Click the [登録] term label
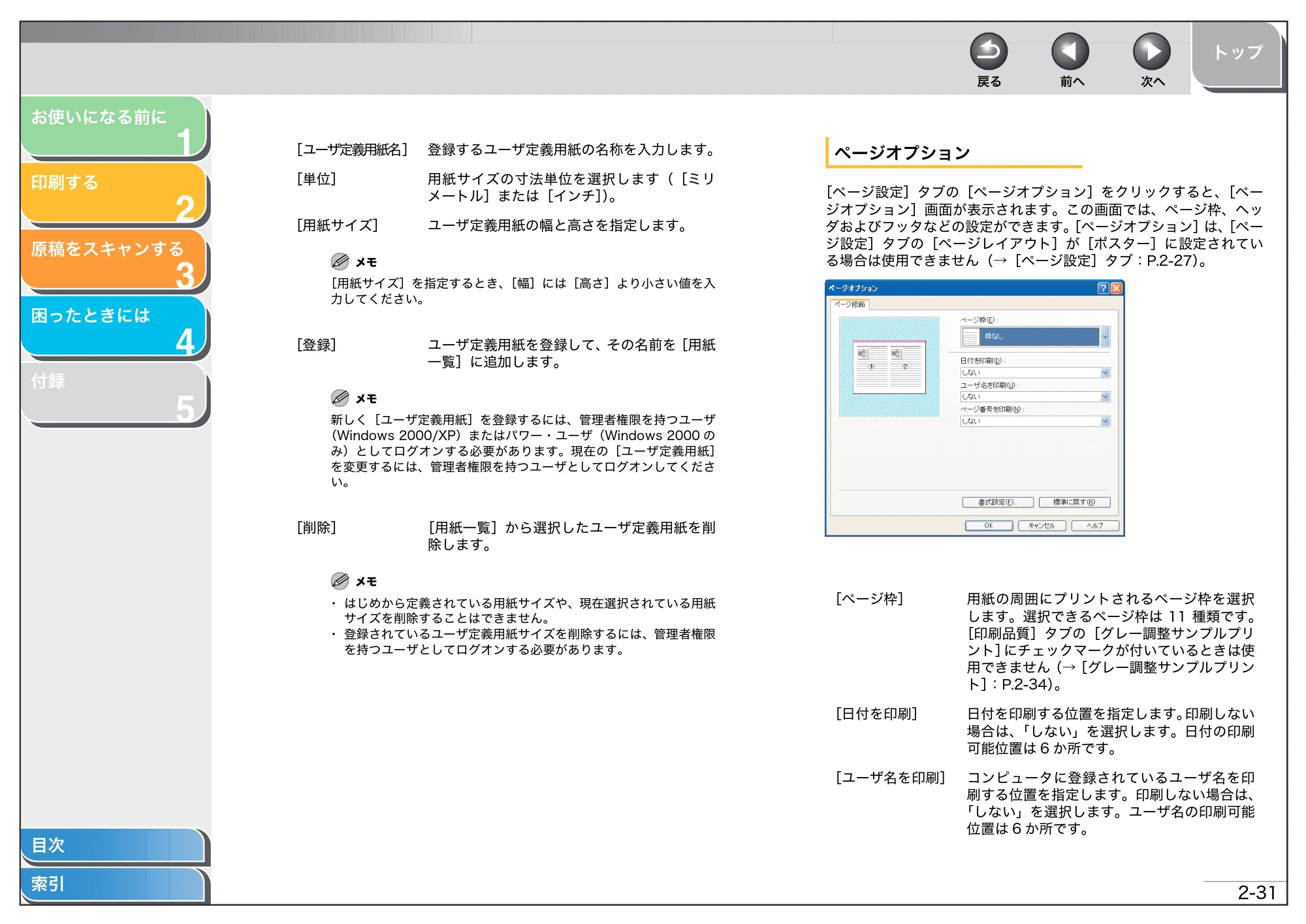The height and width of the screenshot is (924, 1306). [316, 345]
